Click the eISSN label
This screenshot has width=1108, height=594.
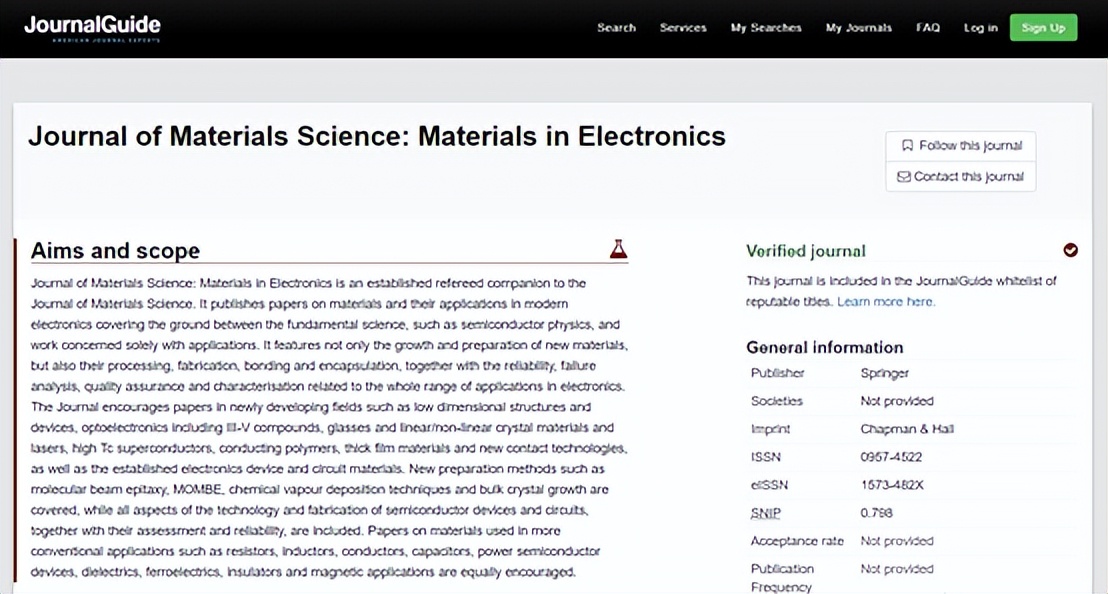pyautogui.click(x=769, y=485)
